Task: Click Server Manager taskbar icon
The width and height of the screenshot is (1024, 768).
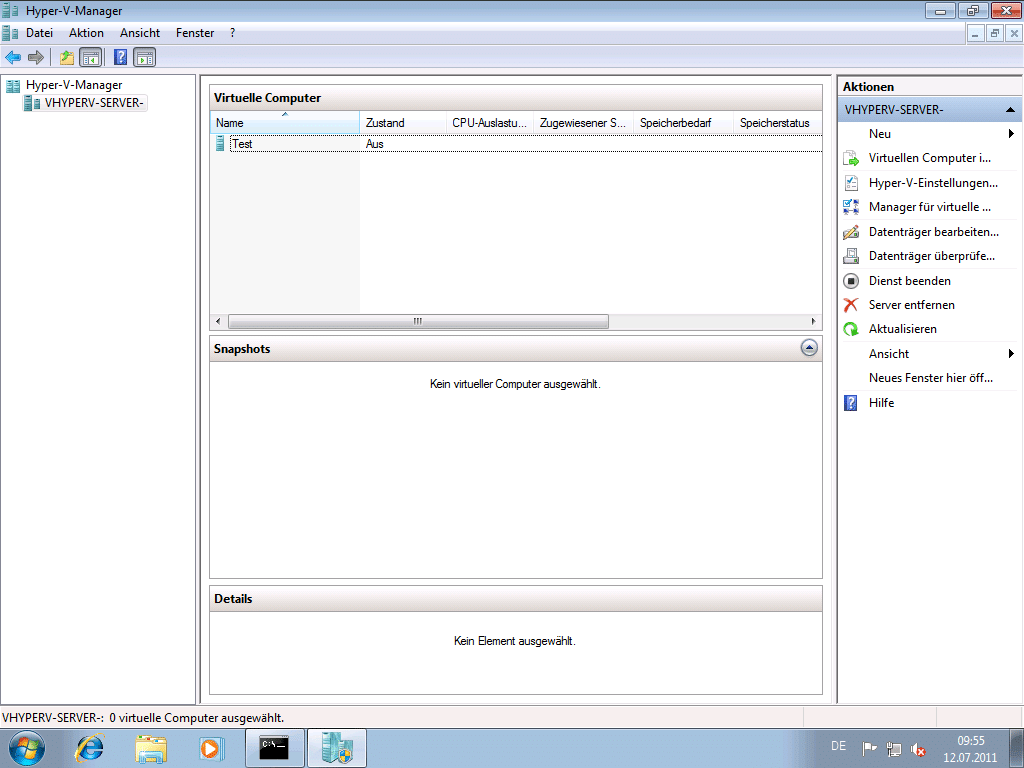Action: [336, 748]
